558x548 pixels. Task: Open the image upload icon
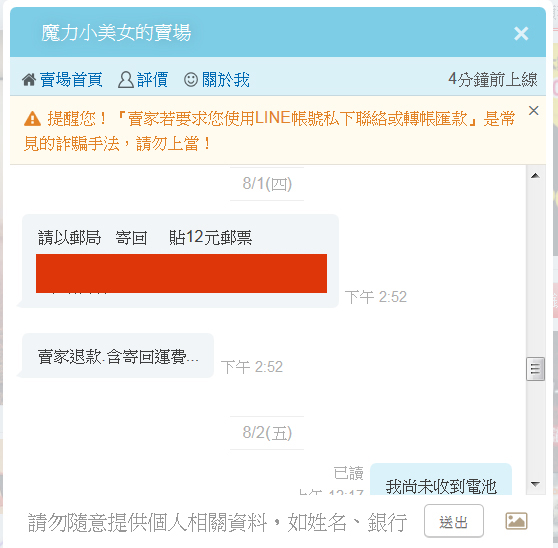(516, 521)
